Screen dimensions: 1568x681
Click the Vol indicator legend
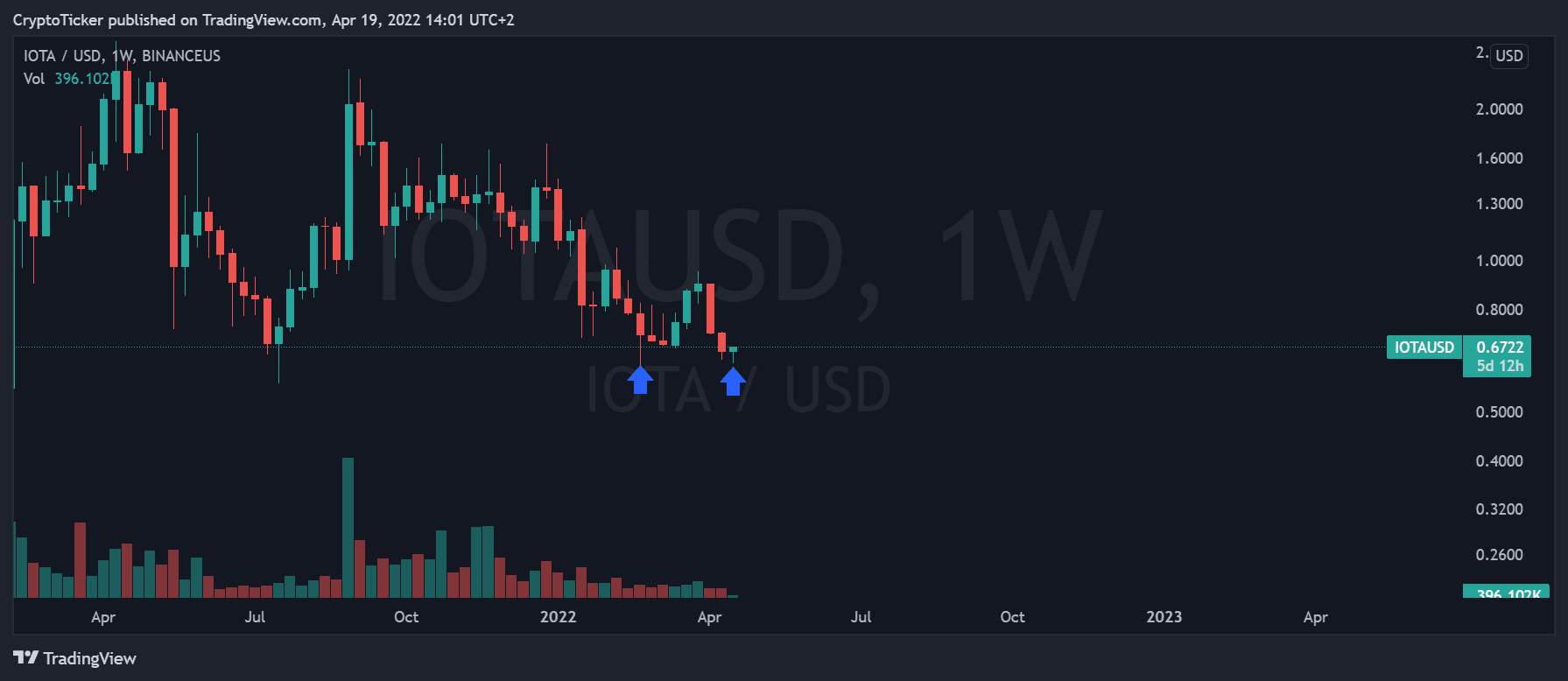(34, 79)
